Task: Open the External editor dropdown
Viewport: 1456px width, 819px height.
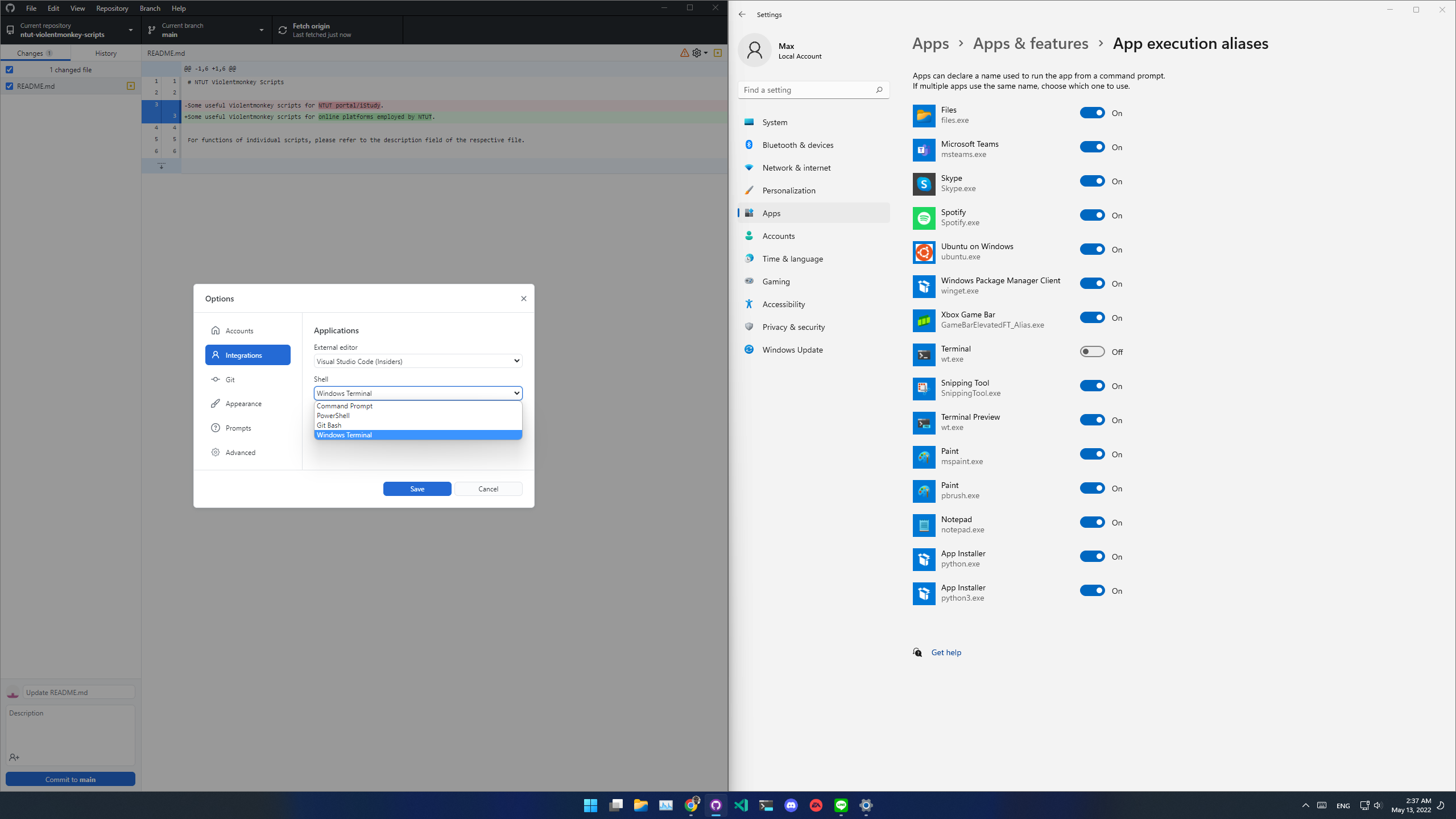Action: coord(417,361)
